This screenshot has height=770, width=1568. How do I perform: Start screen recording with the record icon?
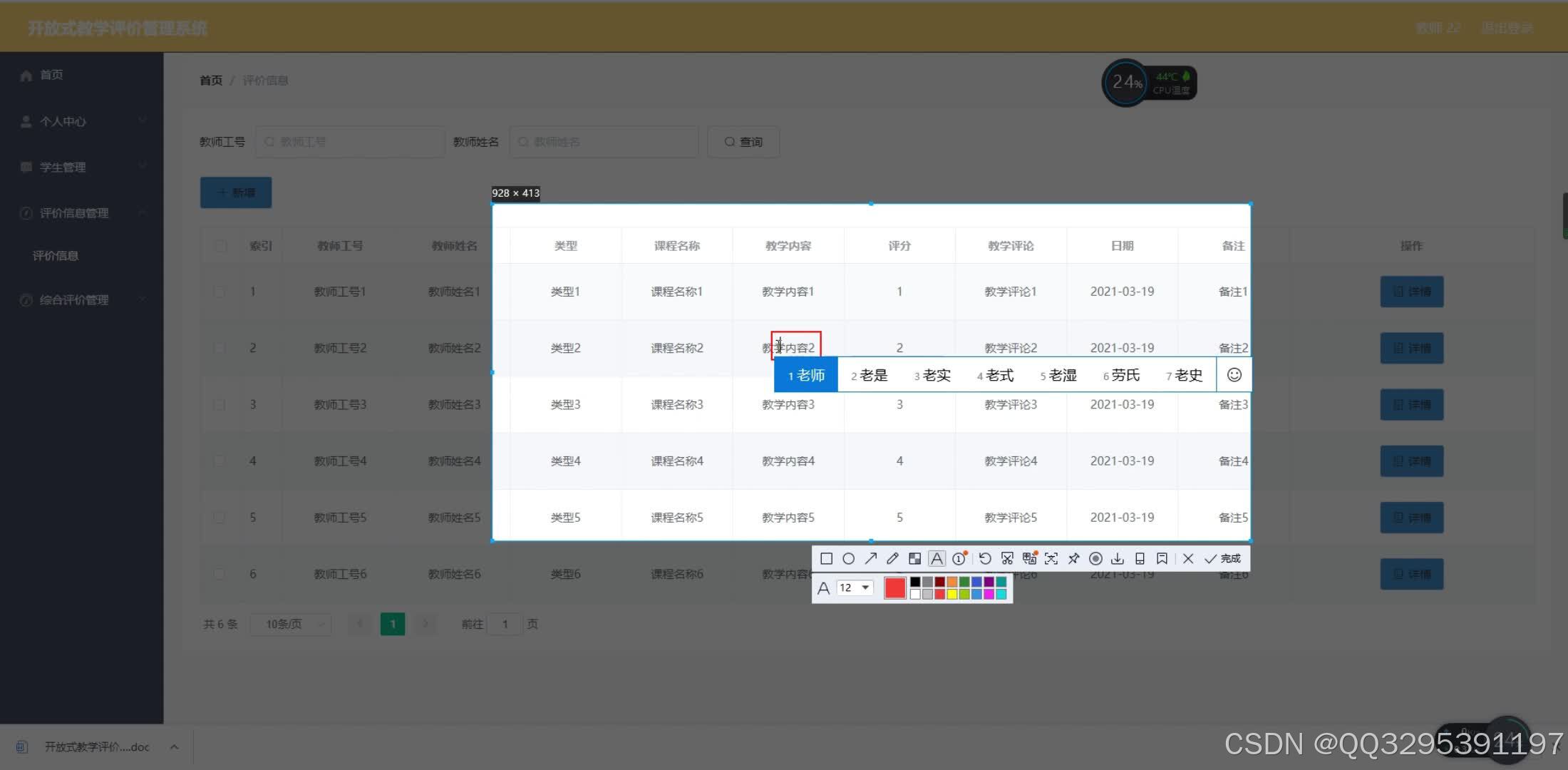[x=1095, y=559]
